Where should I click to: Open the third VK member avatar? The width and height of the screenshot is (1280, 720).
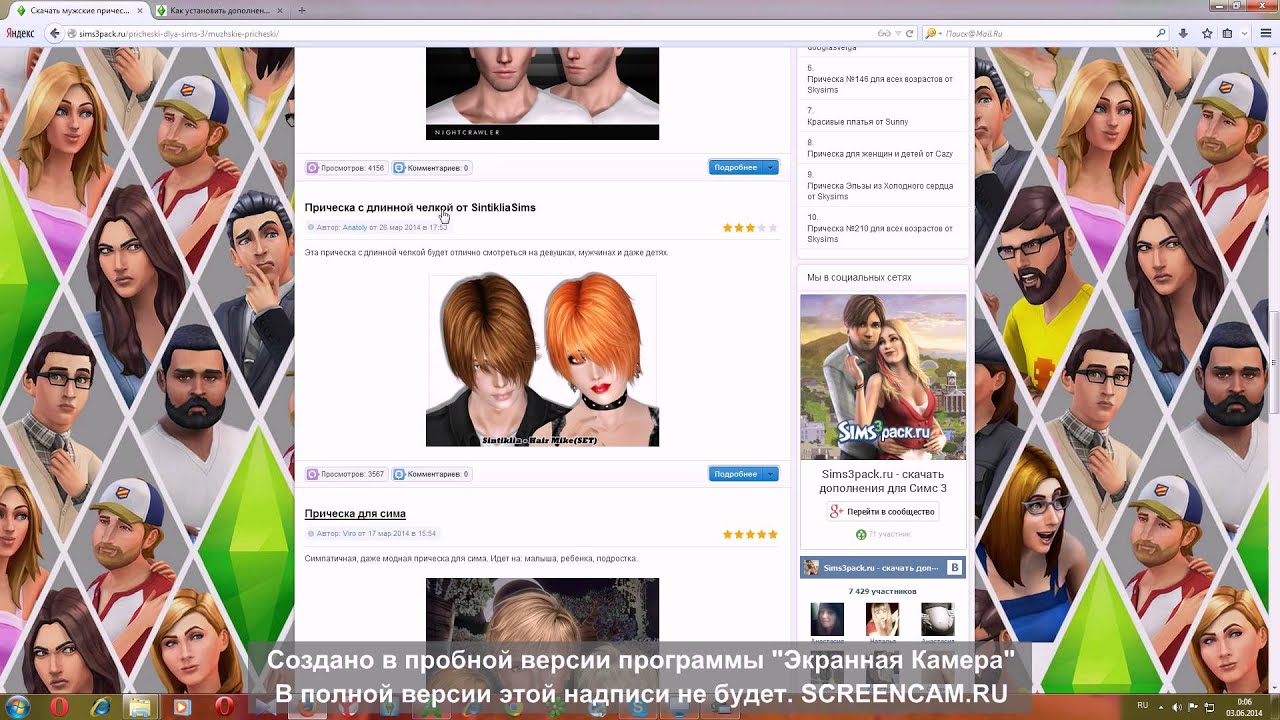(937, 619)
